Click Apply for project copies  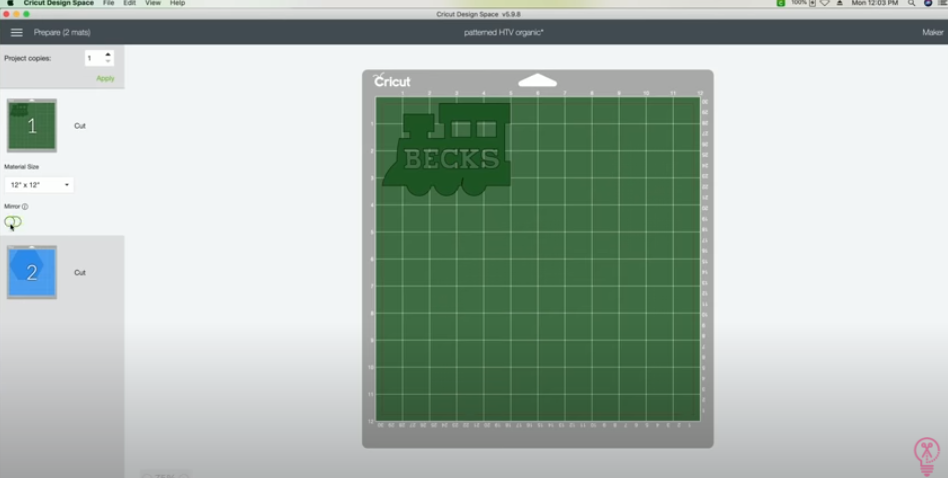[x=105, y=79]
